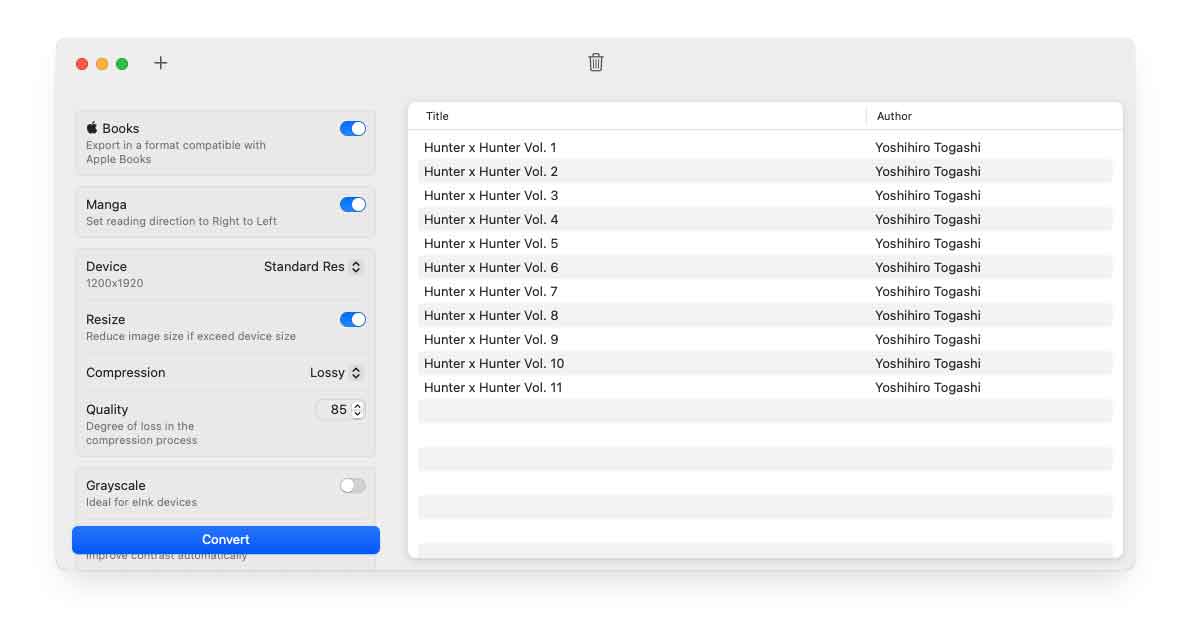Click the Apple logo beside Books

pyautogui.click(x=92, y=128)
